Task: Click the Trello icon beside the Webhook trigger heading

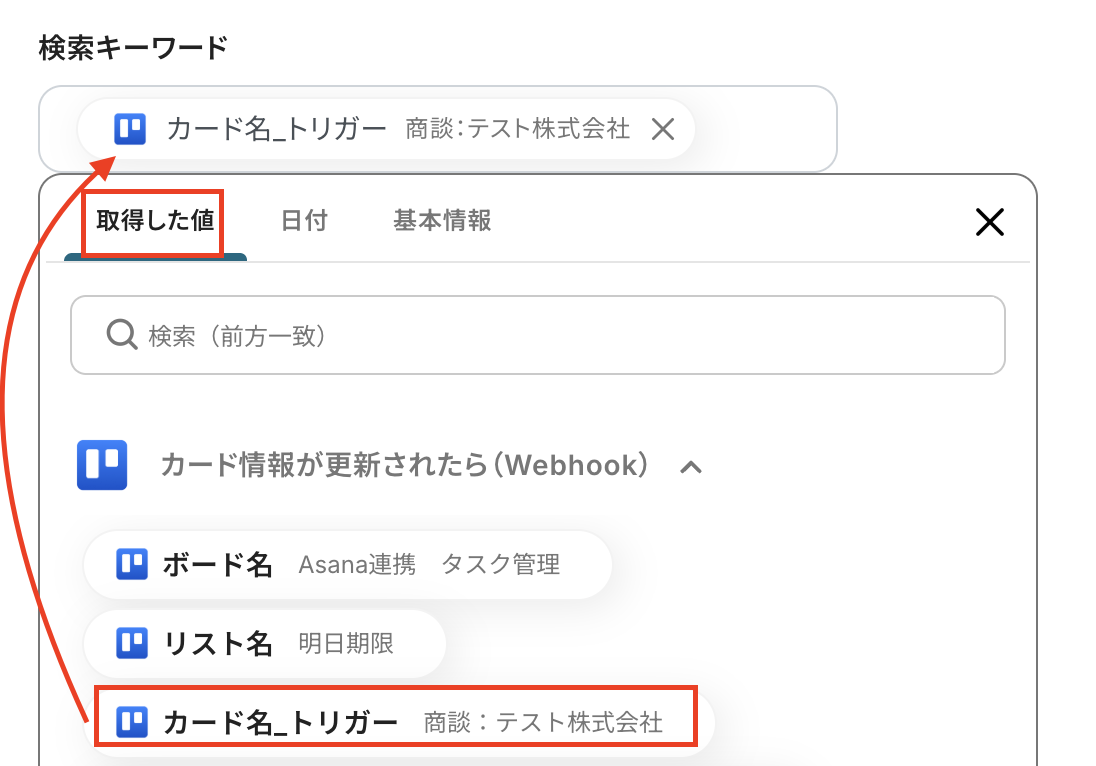Action: click(x=102, y=465)
